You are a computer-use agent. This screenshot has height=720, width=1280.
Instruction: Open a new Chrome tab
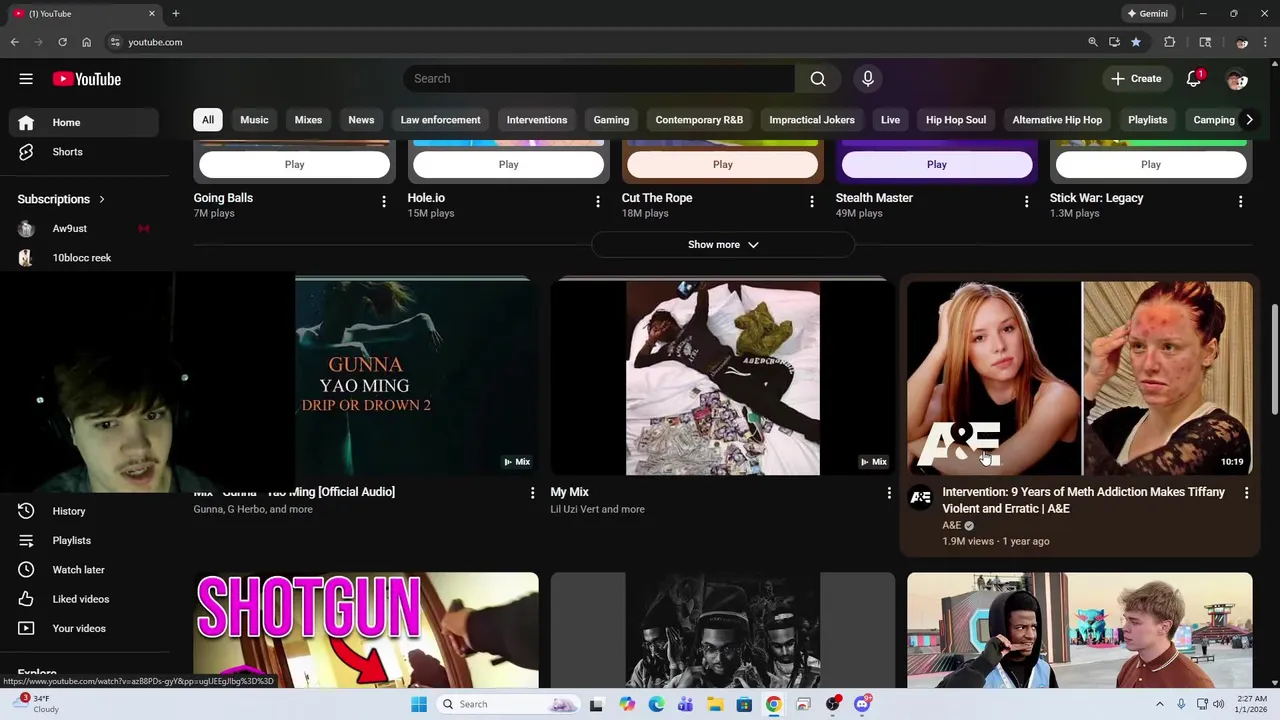click(176, 14)
